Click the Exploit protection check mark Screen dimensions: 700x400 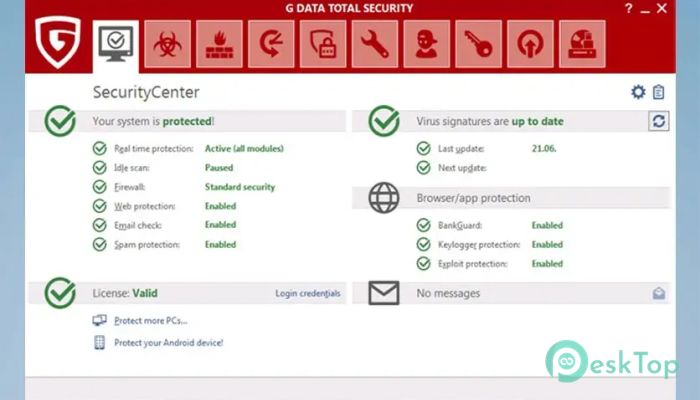(423, 263)
